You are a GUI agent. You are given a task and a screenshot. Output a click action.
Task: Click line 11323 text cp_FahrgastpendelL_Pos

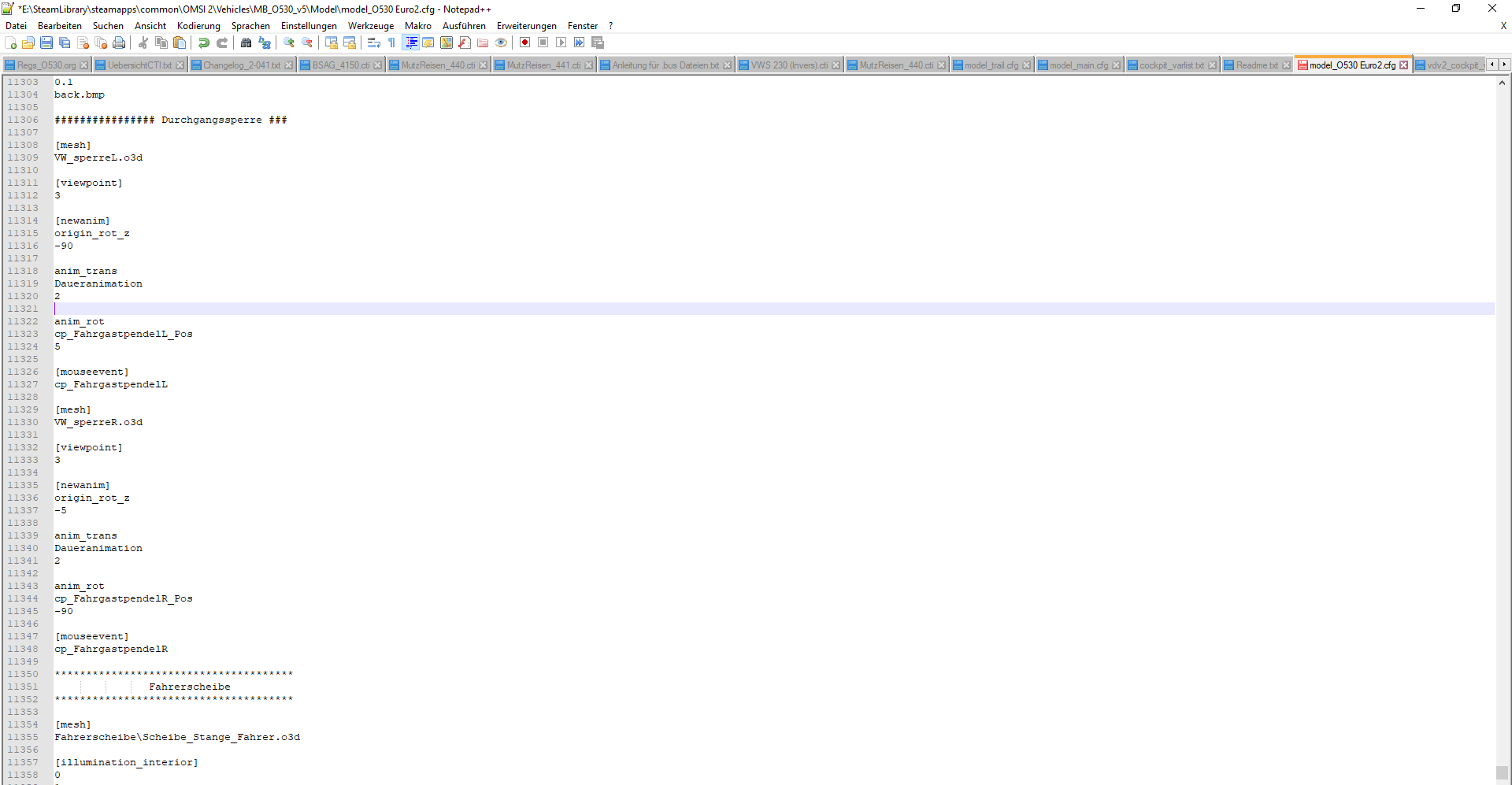(x=124, y=334)
